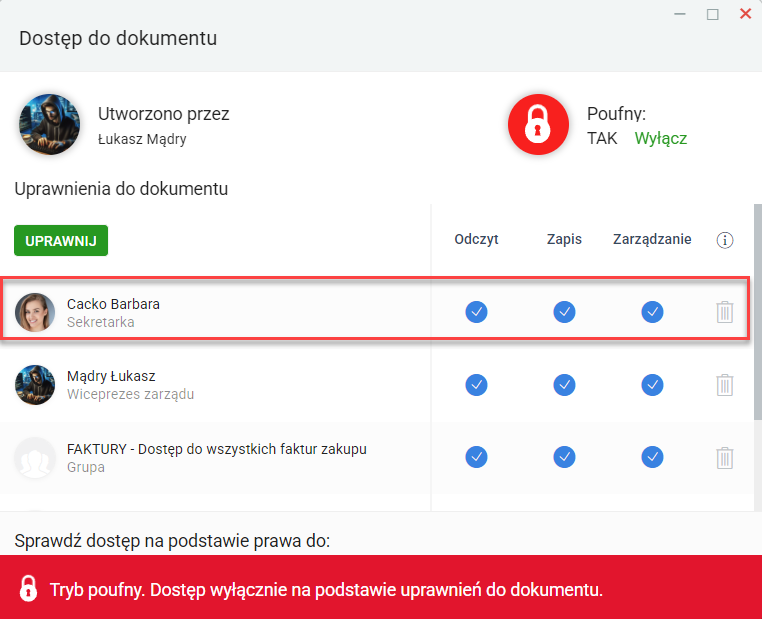Close the Dostęp do dokumentu window
The height and width of the screenshot is (619, 762).
745,14
